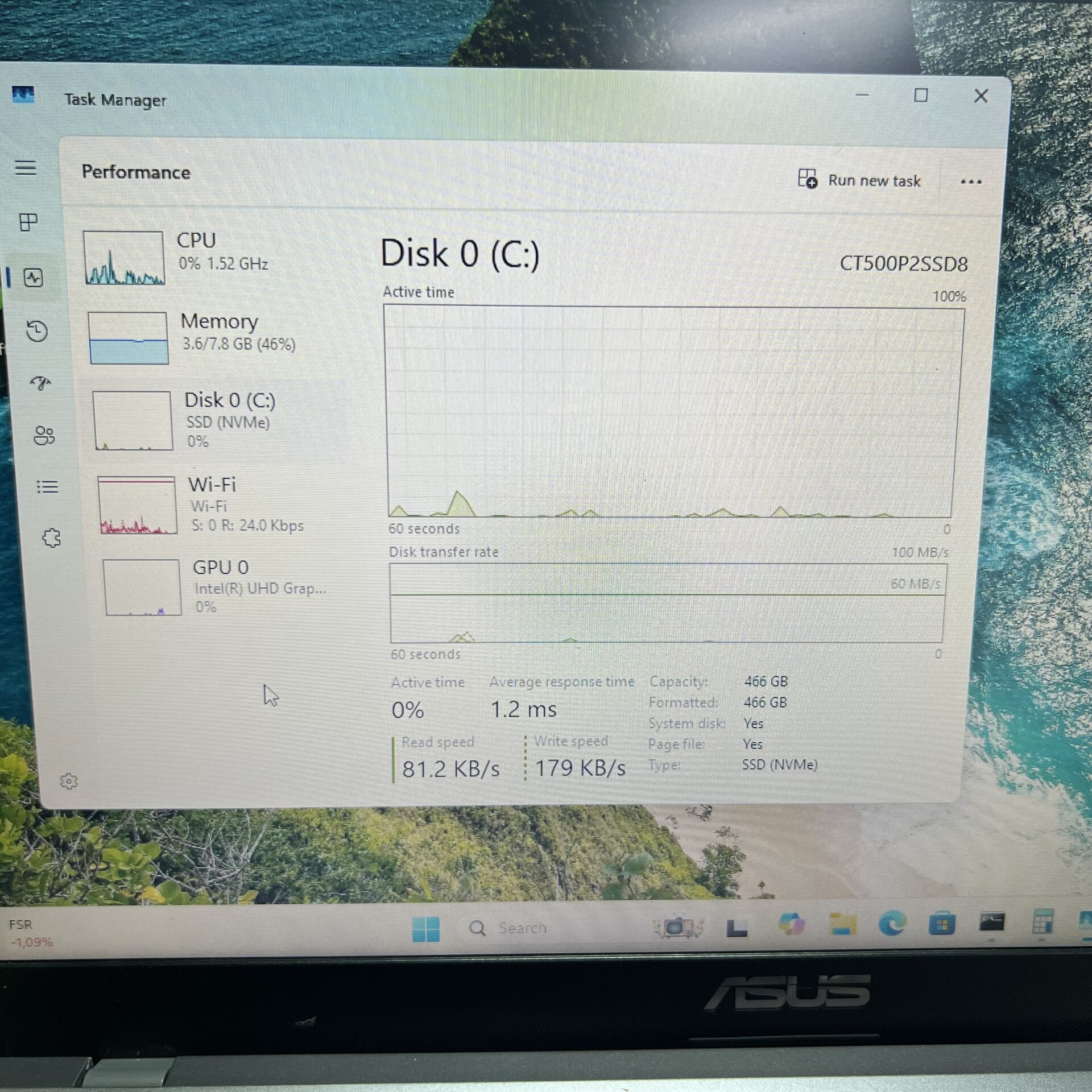Image resolution: width=1092 pixels, height=1092 pixels.
Task: Select the Performance page icon
Action: click(x=33, y=278)
